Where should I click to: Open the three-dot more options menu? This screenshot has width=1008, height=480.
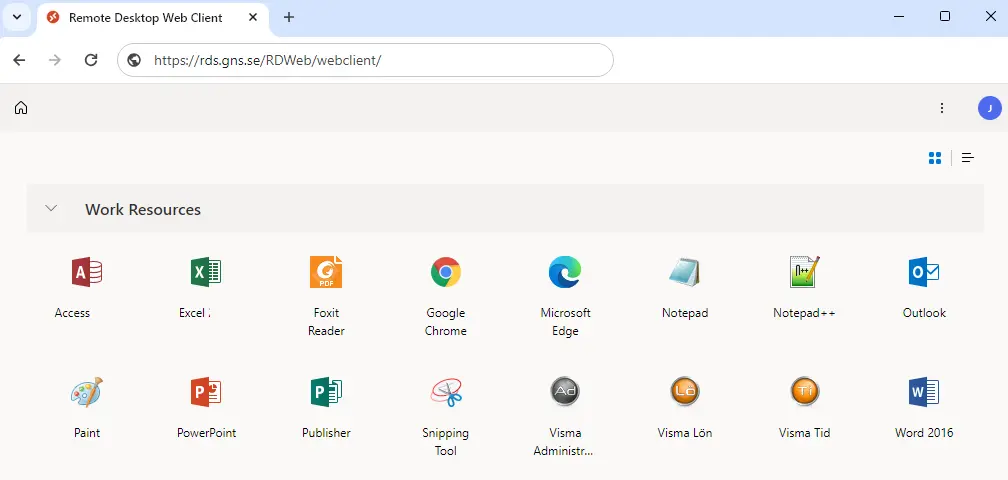click(x=942, y=108)
